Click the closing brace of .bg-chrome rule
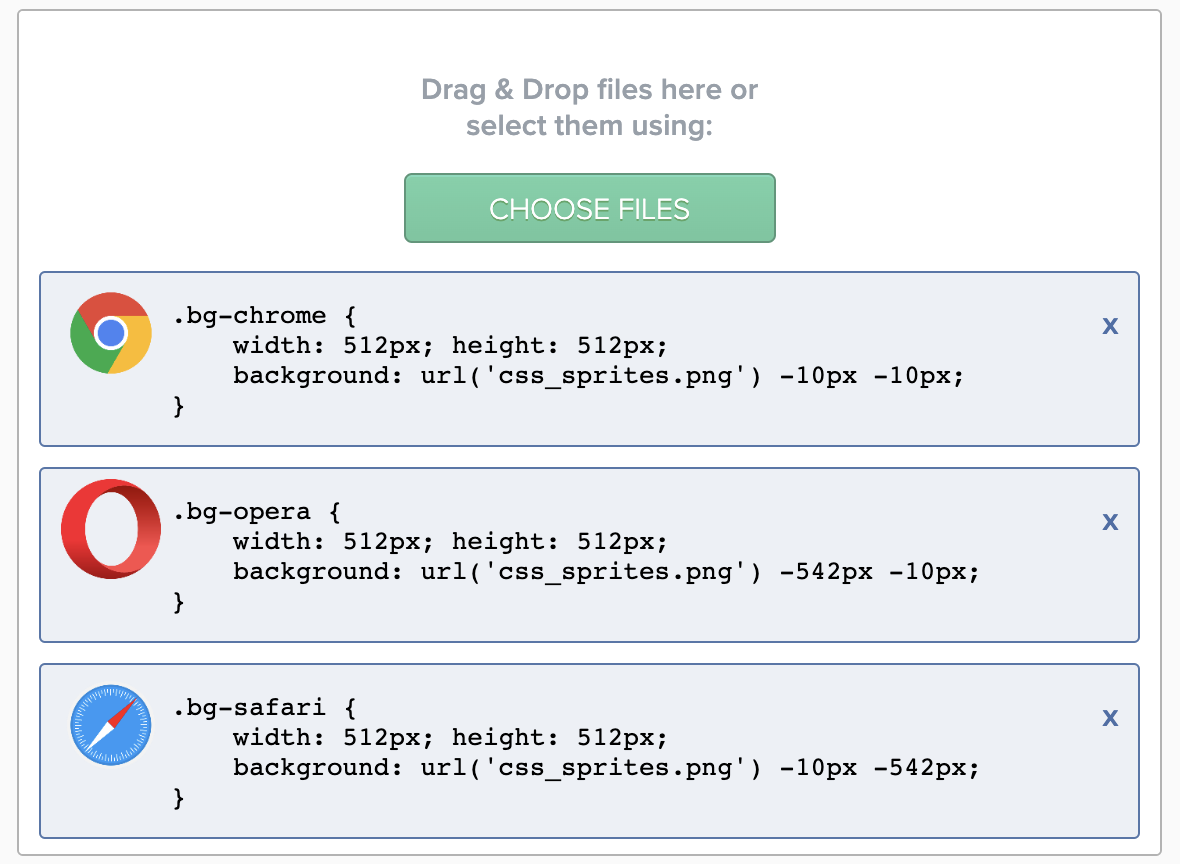The width and height of the screenshot is (1180, 864). [178, 406]
